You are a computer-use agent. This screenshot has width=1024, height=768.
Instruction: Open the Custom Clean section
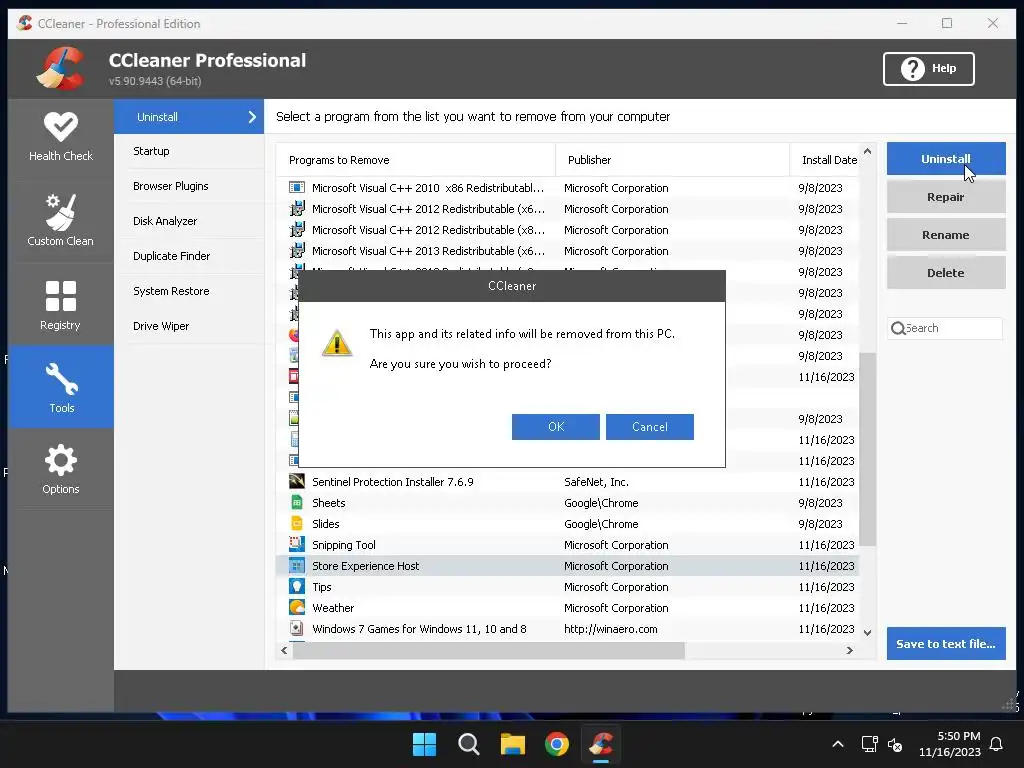(x=61, y=220)
